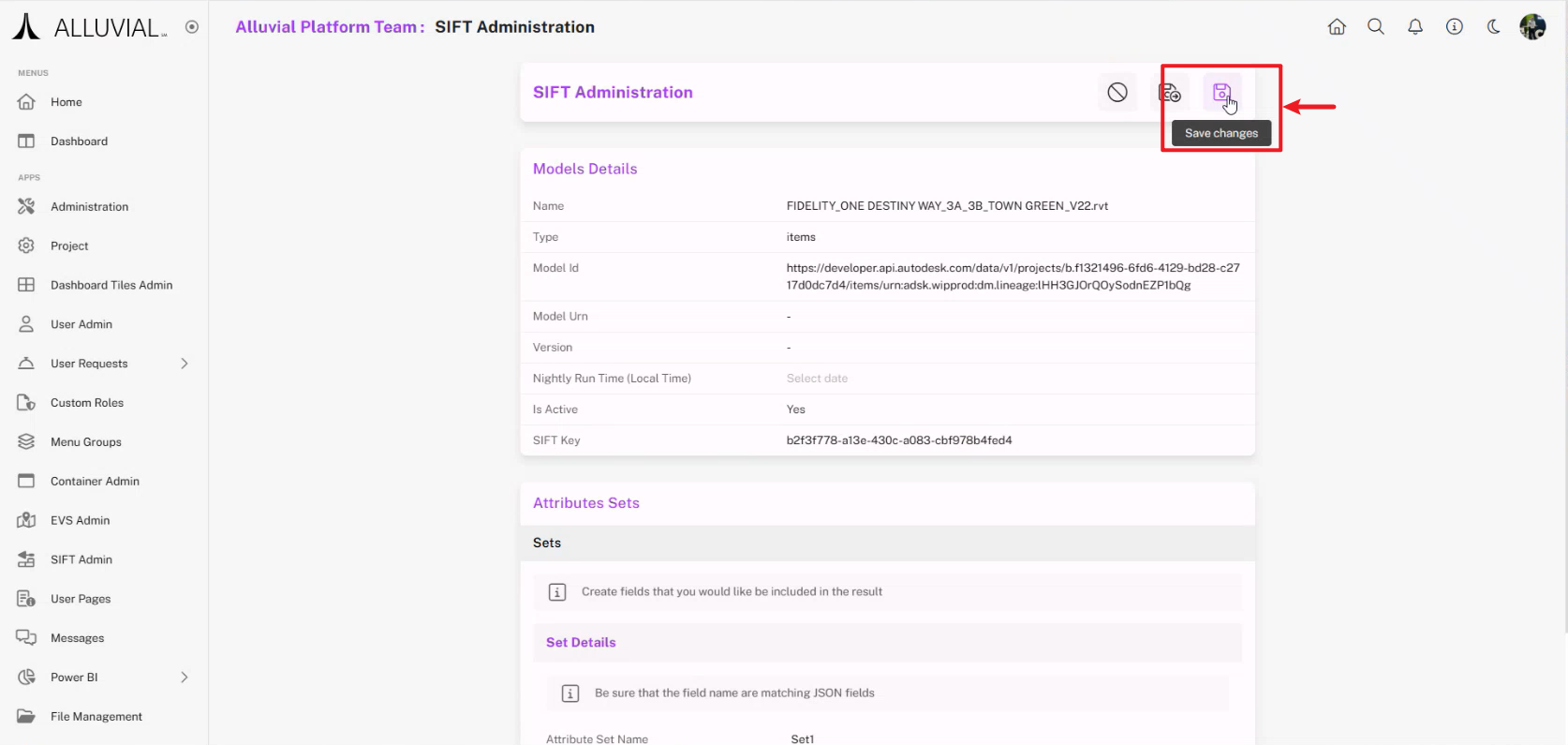Open search using the magnifier icon

(1376, 27)
